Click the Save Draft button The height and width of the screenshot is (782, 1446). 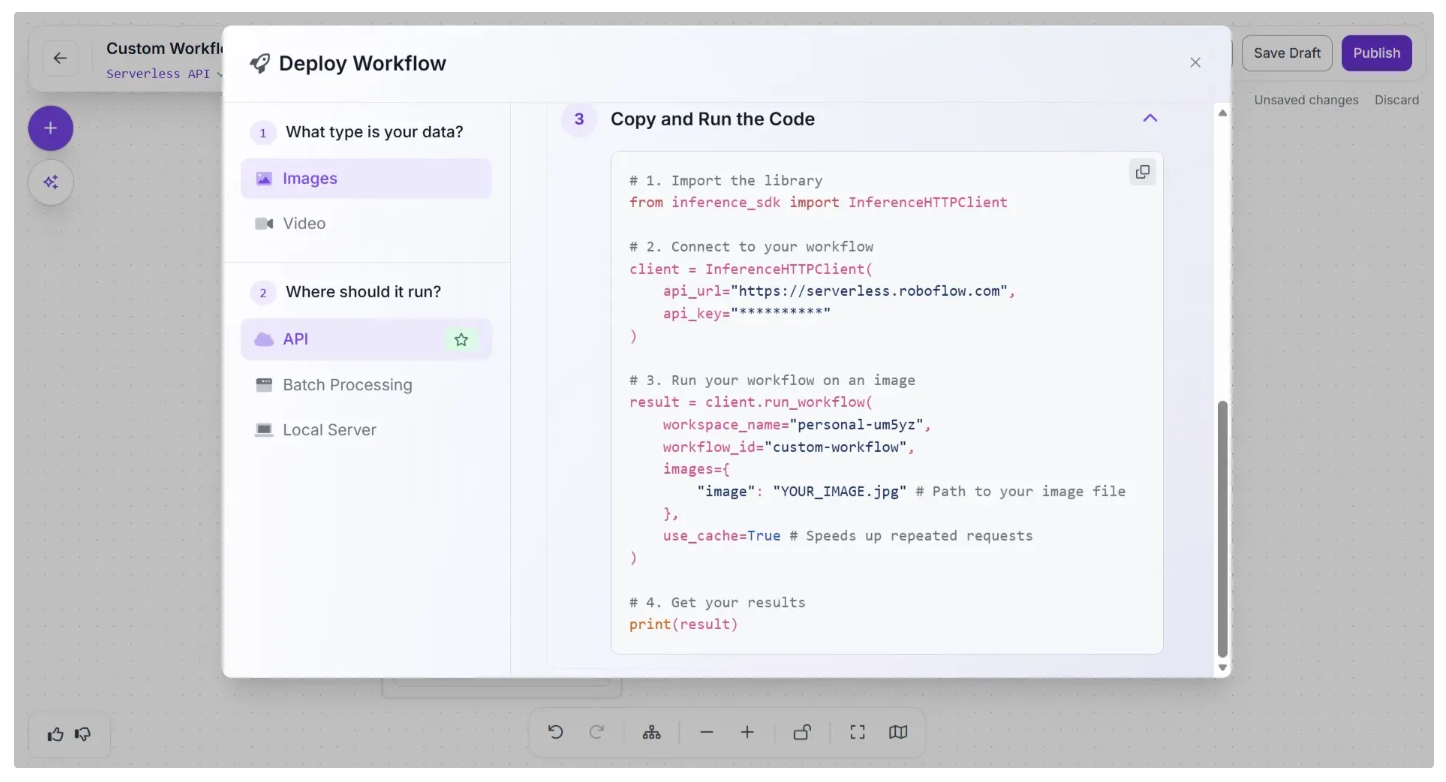pyautogui.click(x=1287, y=53)
